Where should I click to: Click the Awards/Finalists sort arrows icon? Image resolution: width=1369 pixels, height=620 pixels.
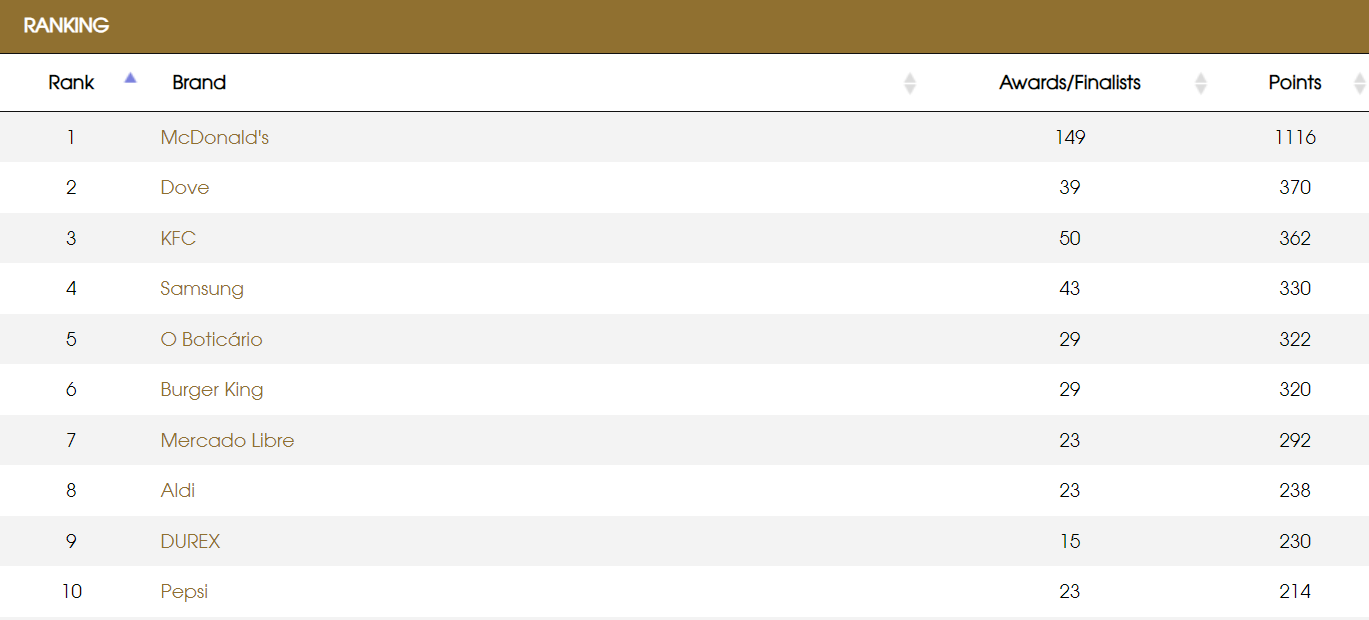pos(1200,83)
